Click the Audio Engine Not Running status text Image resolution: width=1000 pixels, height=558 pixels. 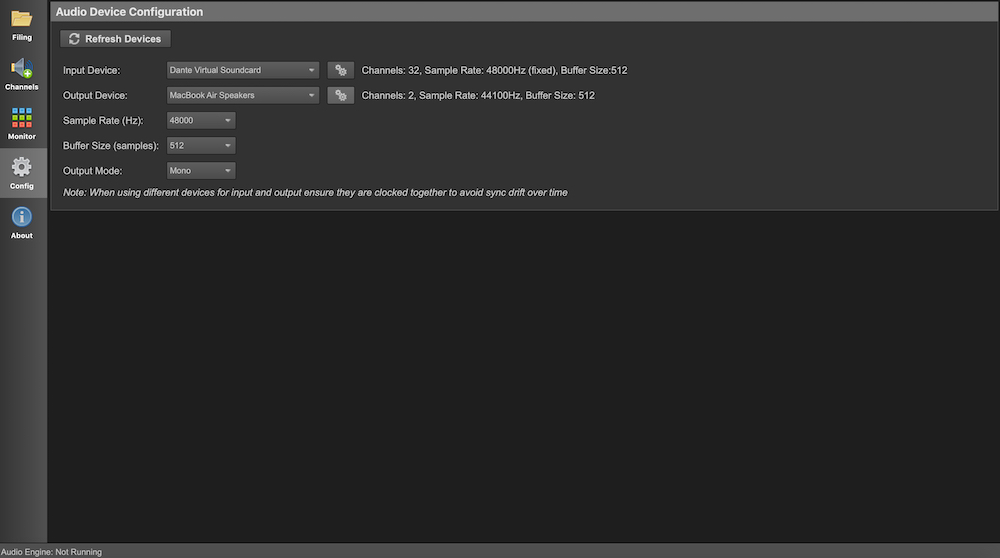51,551
